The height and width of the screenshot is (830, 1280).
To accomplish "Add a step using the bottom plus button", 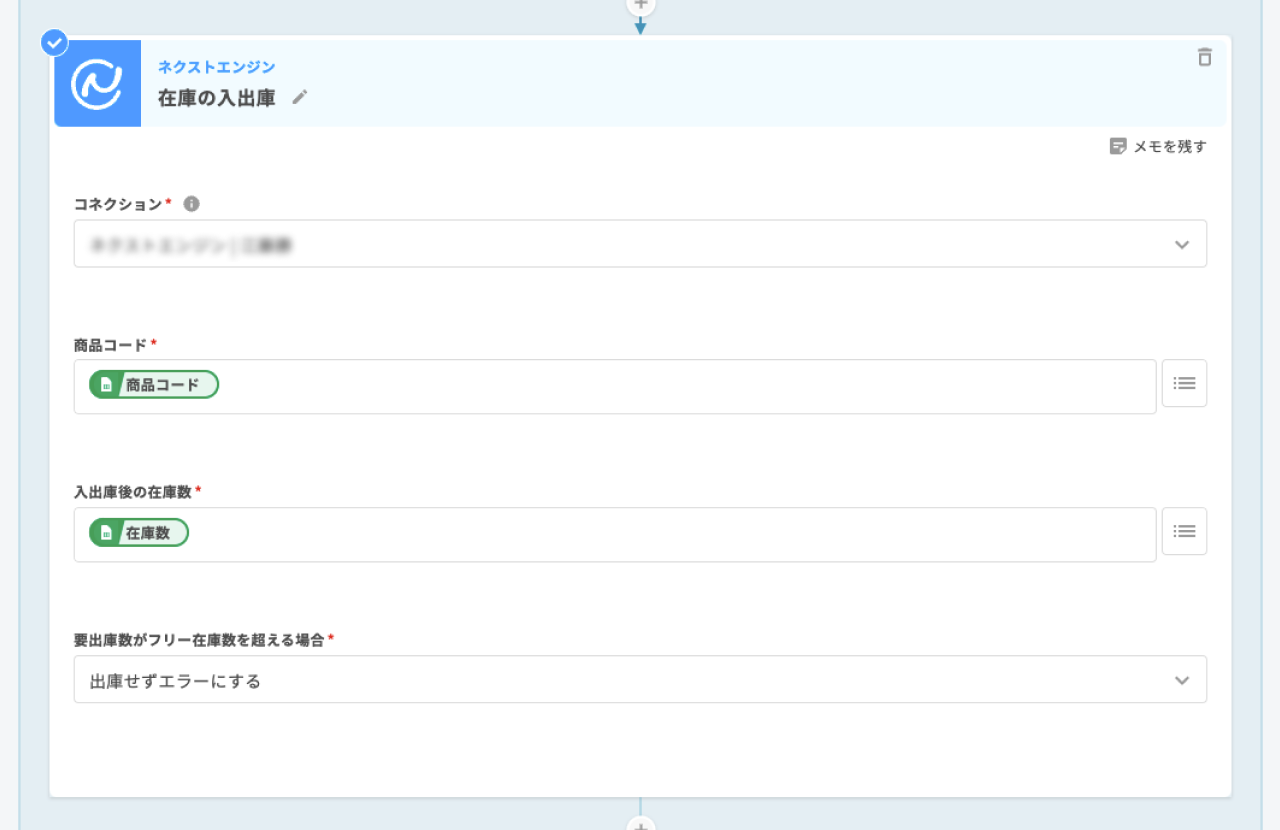I will 640,824.
